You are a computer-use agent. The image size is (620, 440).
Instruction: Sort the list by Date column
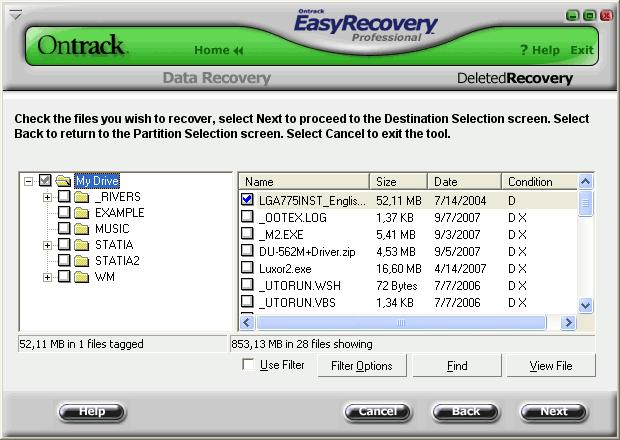pyautogui.click(x=465, y=182)
